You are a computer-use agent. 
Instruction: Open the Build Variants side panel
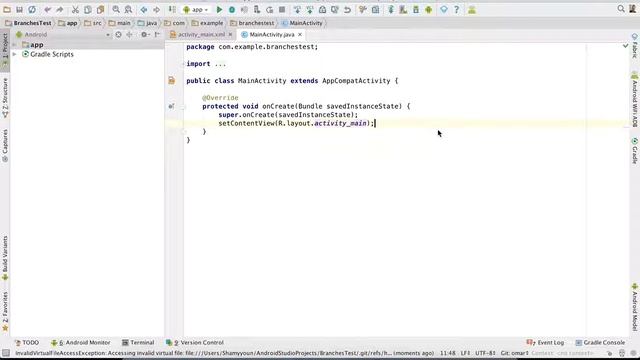click(5, 258)
